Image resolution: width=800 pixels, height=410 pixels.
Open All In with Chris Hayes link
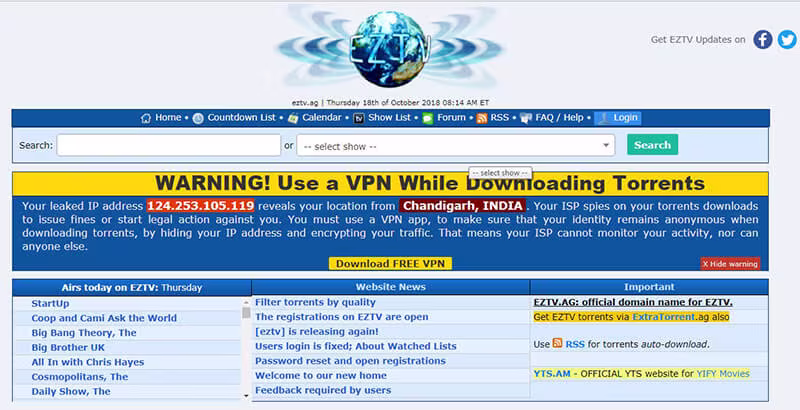pyautogui.click(x=88, y=362)
